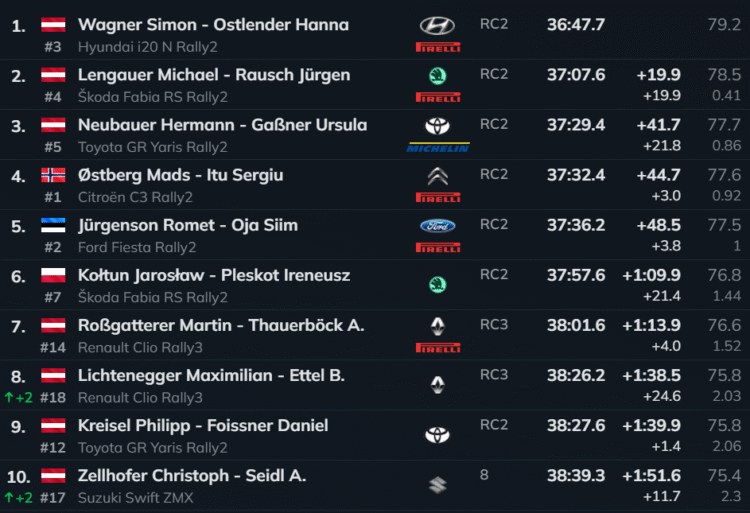This screenshot has height=513, width=750.
Task: Click the Toyota logo beside Neubauer Hermann
Action: pyautogui.click(x=437, y=126)
